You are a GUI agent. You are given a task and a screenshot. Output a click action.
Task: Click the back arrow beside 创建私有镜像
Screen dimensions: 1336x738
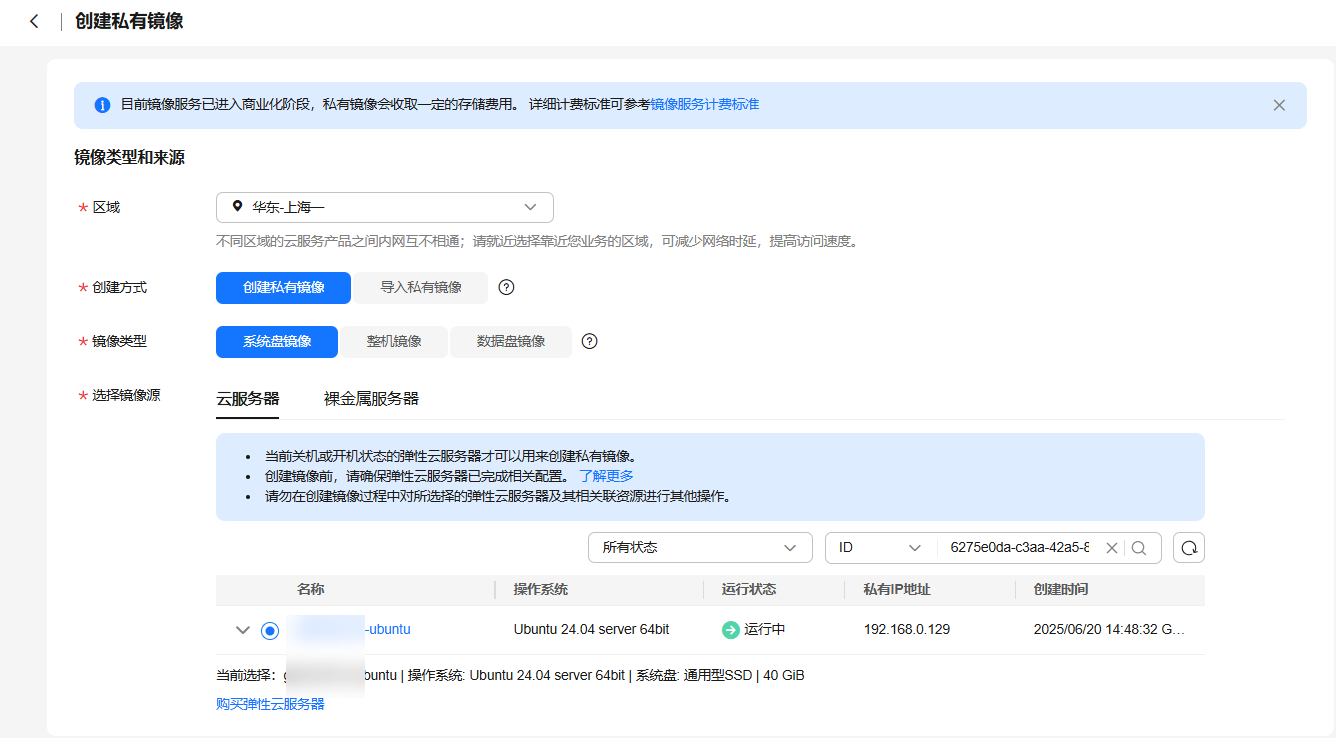[x=34, y=21]
